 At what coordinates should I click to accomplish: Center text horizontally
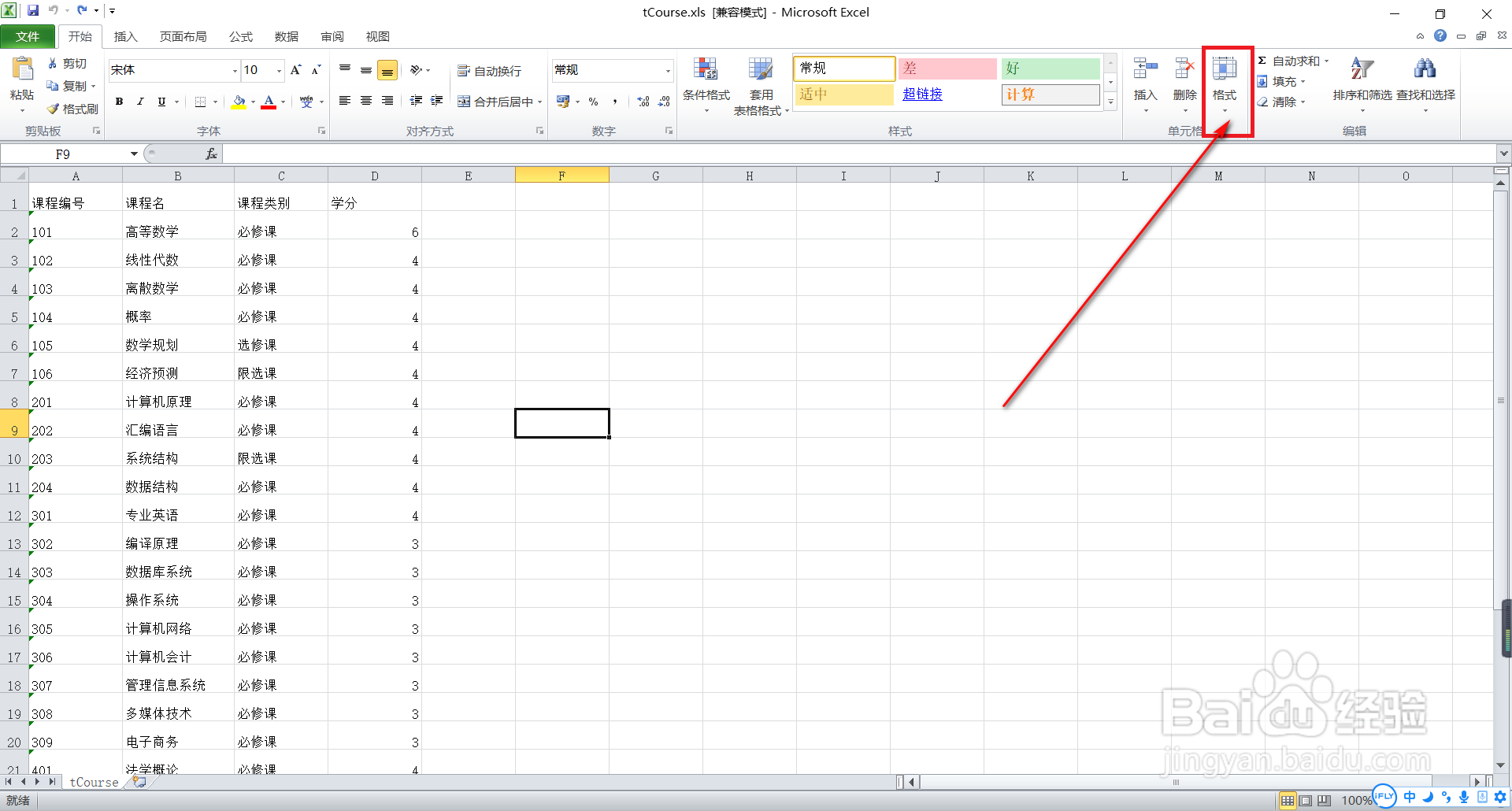[366, 101]
